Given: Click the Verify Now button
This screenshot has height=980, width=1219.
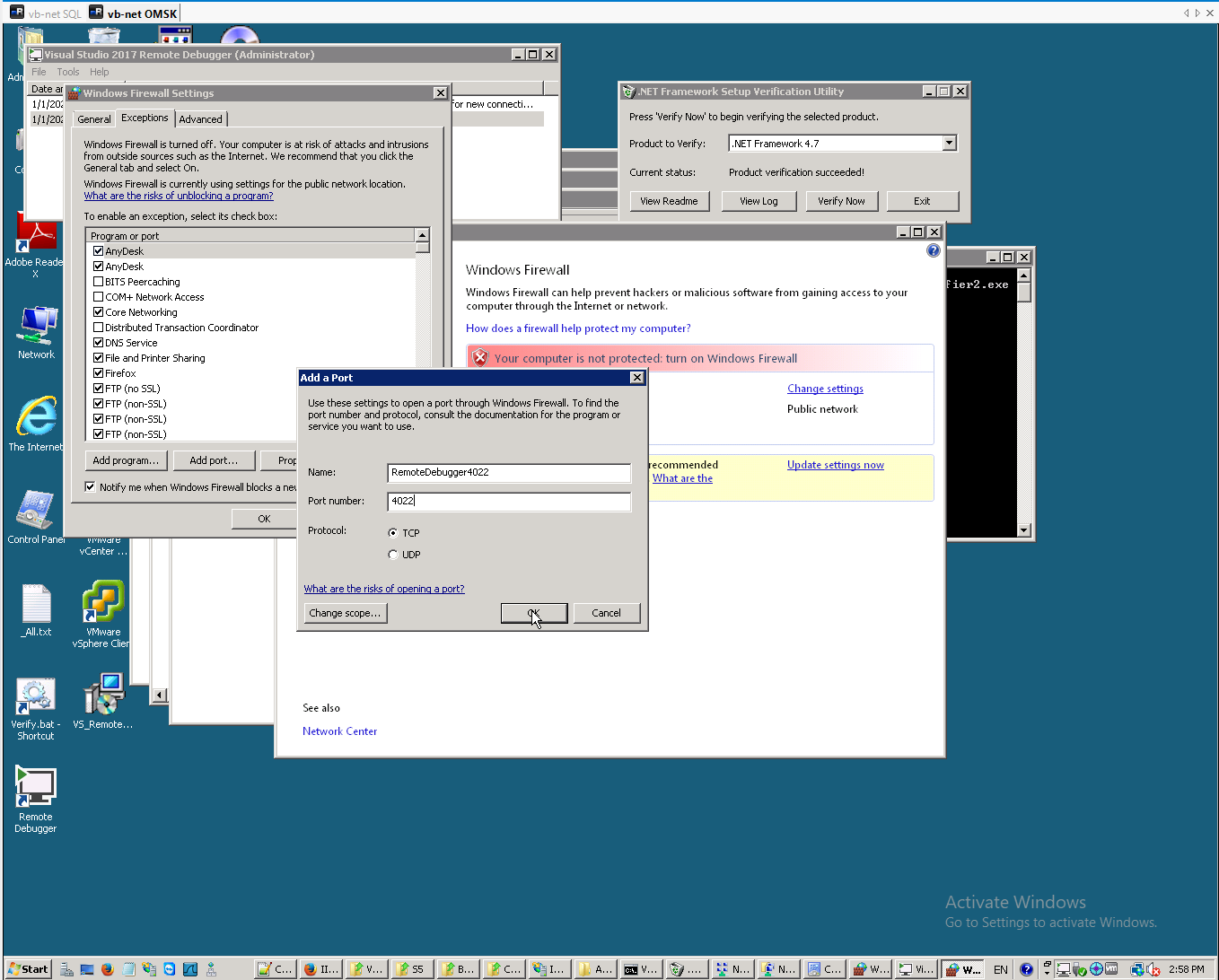Looking at the screenshot, I should (841, 201).
